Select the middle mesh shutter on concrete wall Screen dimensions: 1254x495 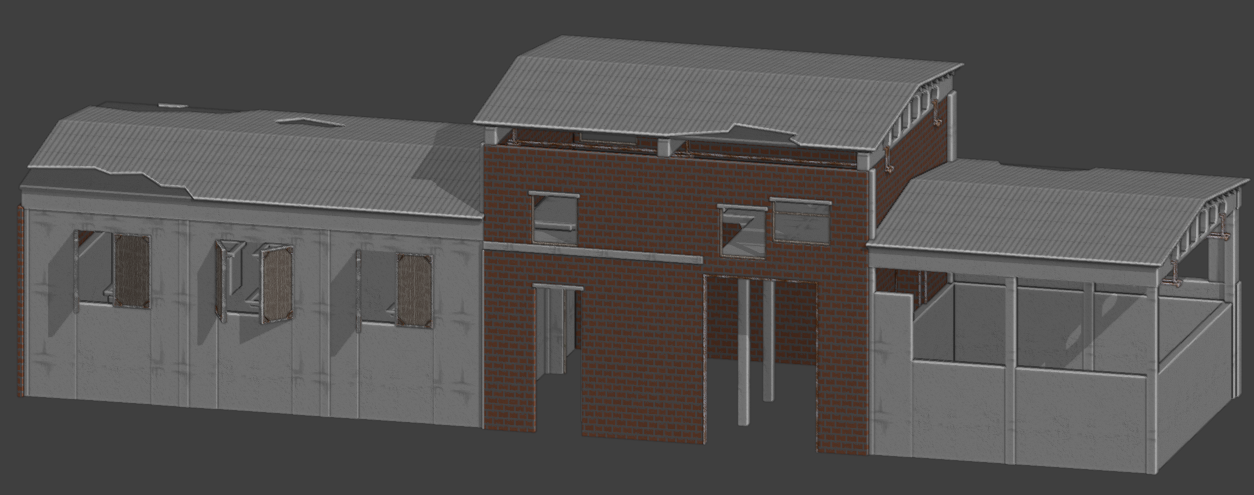(277, 284)
